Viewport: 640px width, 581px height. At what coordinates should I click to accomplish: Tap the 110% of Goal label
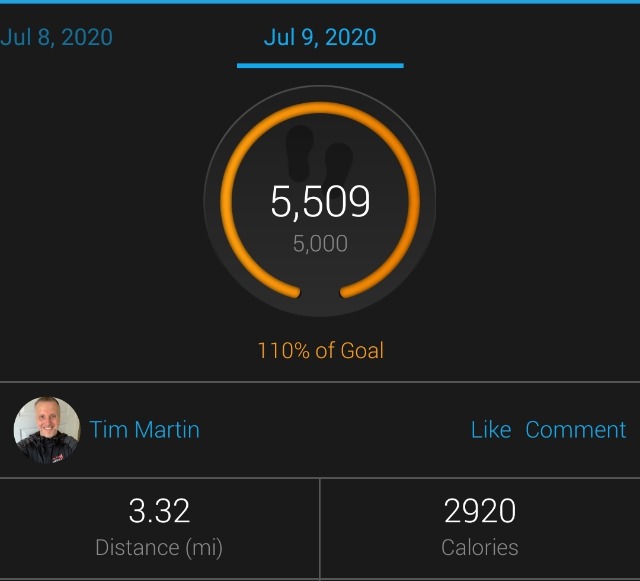(320, 351)
